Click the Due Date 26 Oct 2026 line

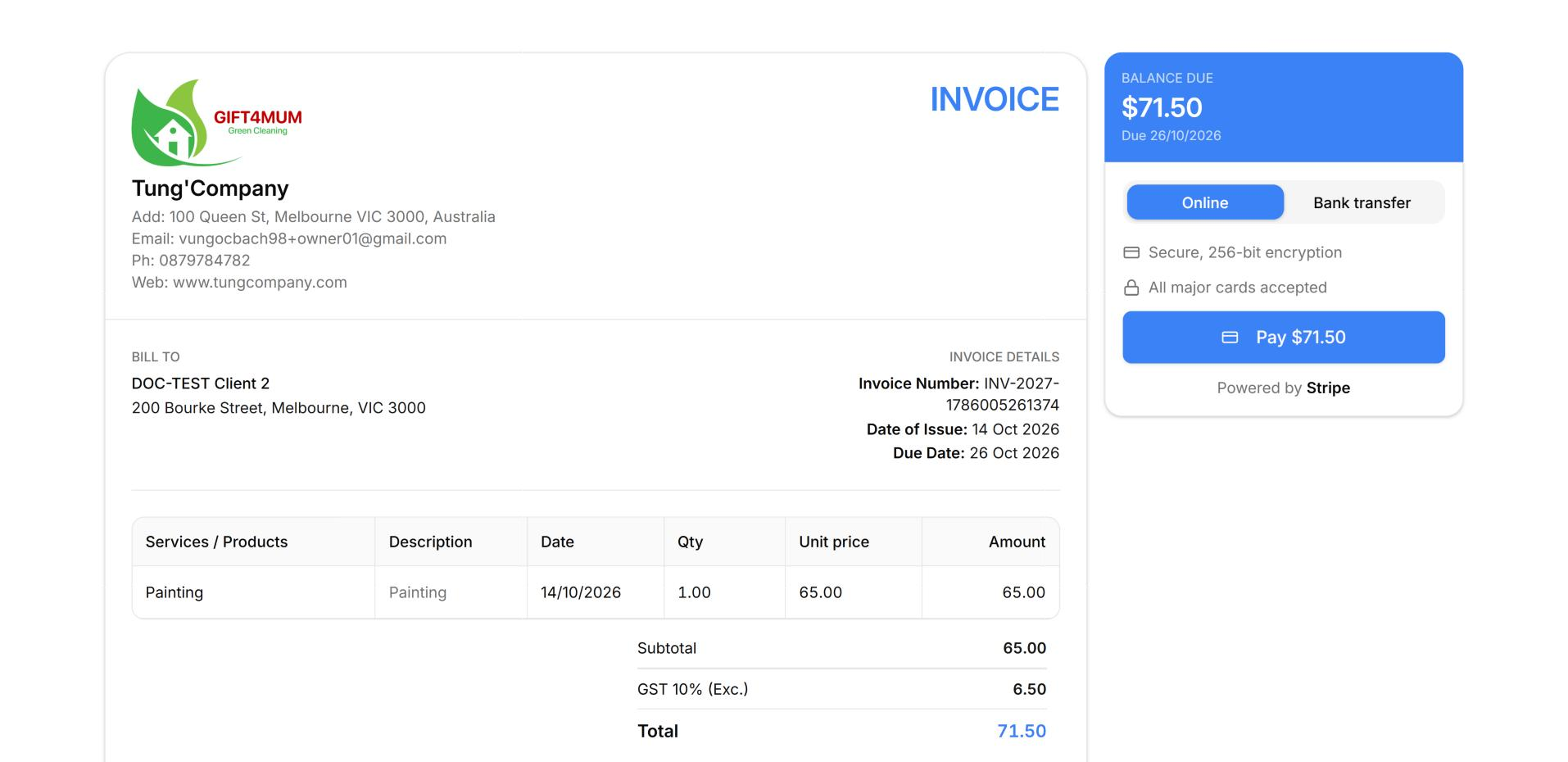point(976,453)
